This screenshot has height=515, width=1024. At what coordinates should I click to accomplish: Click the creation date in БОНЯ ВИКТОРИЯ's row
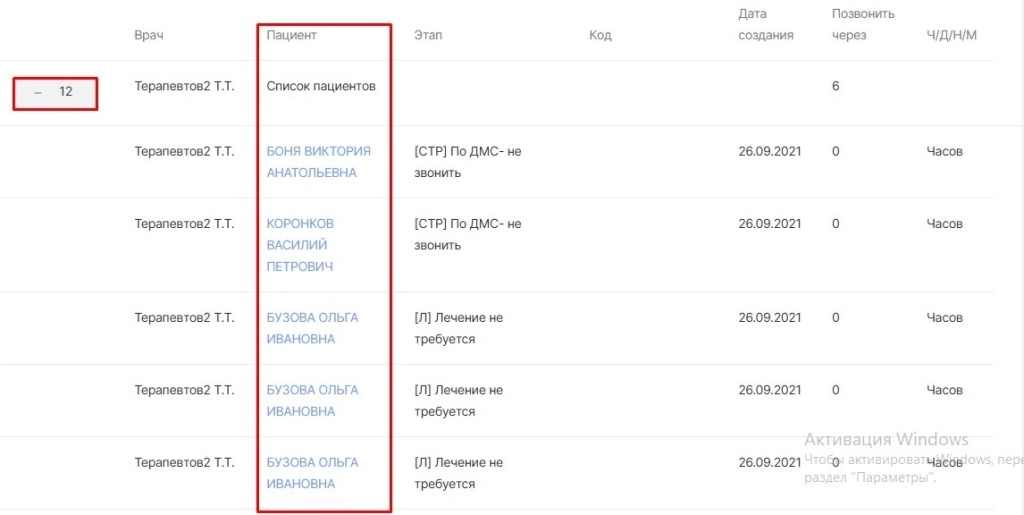[x=770, y=152]
